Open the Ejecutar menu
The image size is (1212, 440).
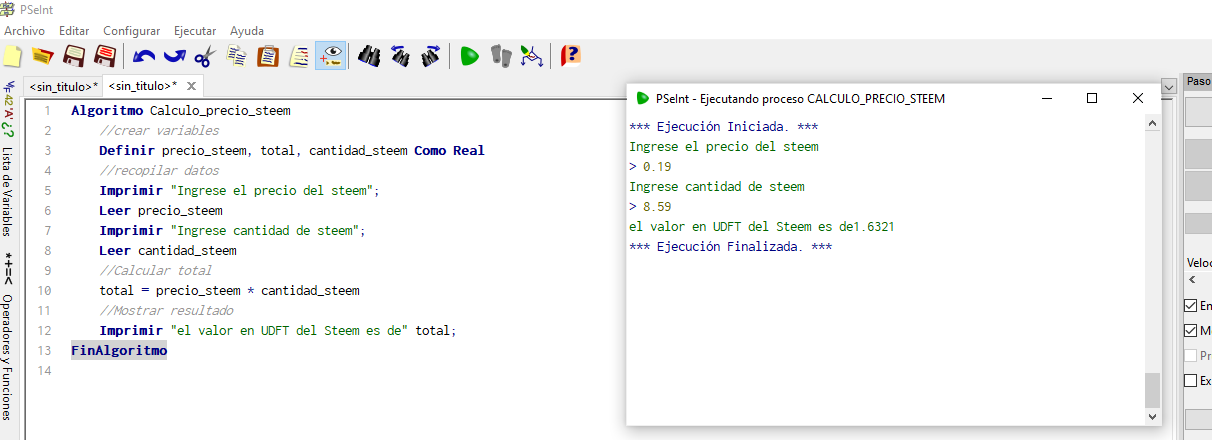pos(194,31)
